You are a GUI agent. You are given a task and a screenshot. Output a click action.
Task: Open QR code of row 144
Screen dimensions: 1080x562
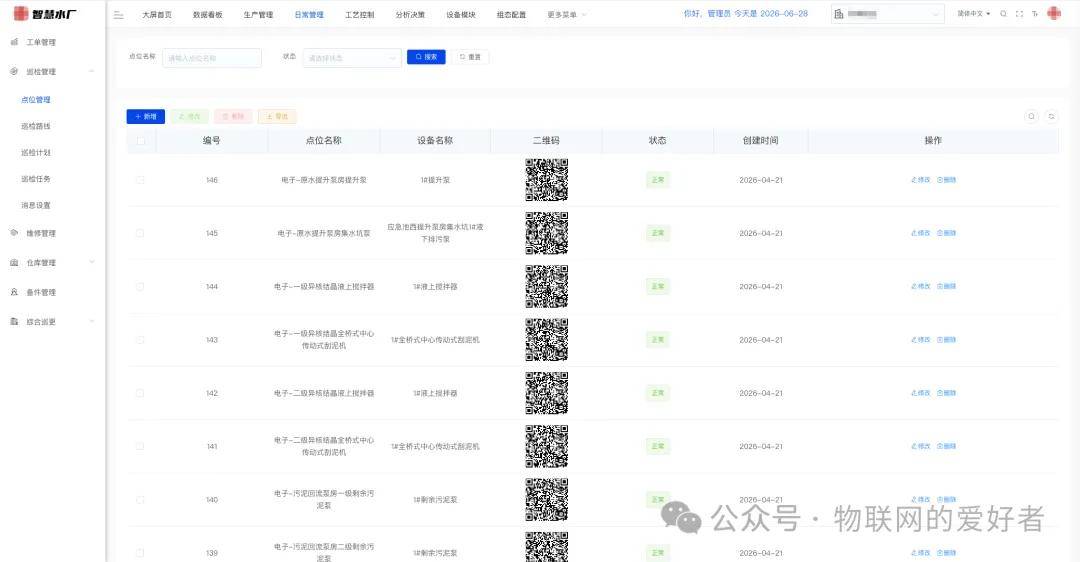point(547,287)
